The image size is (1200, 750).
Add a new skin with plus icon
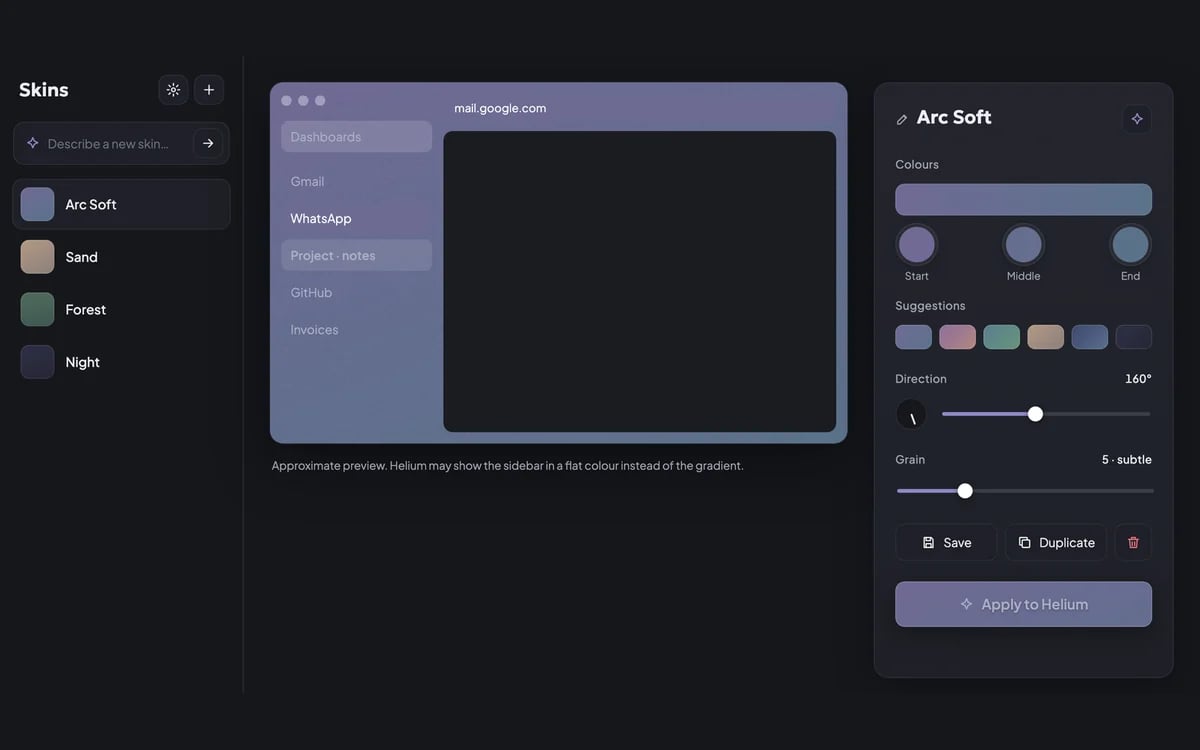coord(209,90)
